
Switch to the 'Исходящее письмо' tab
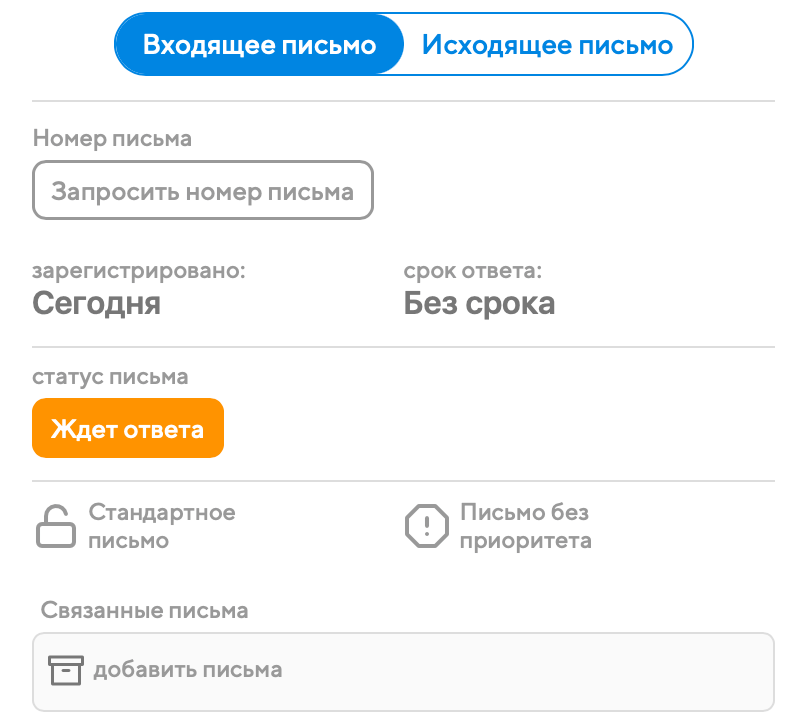coord(546,45)
